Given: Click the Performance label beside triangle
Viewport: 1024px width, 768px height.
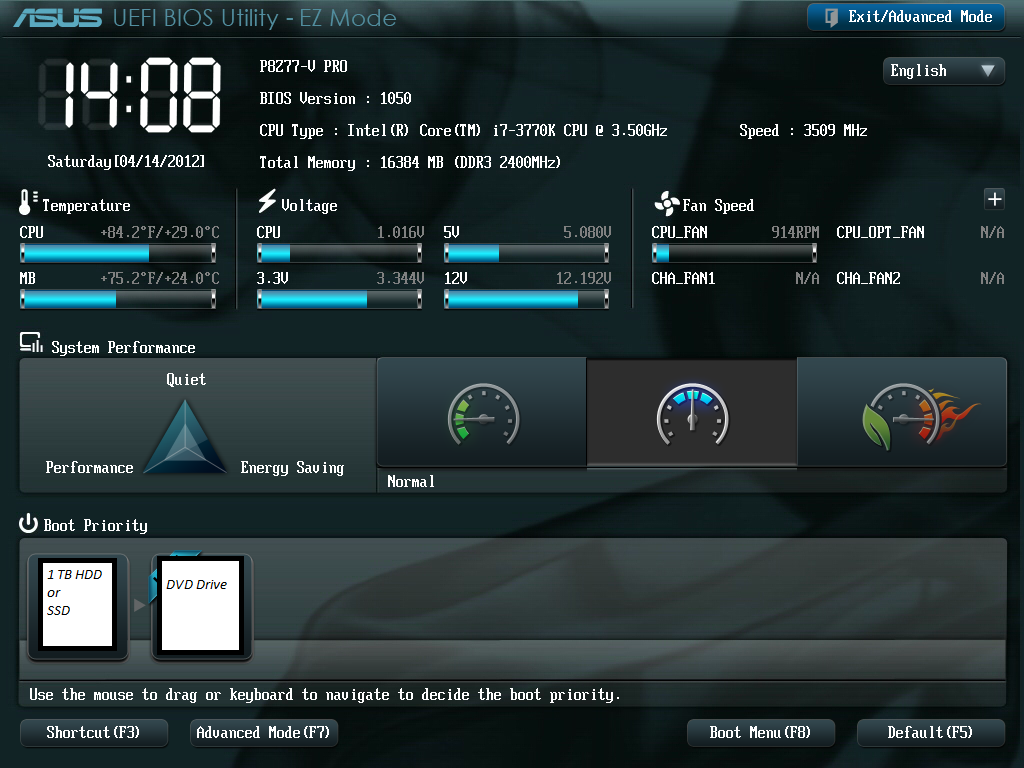Looking at the screenshot, I should (89, 468).
